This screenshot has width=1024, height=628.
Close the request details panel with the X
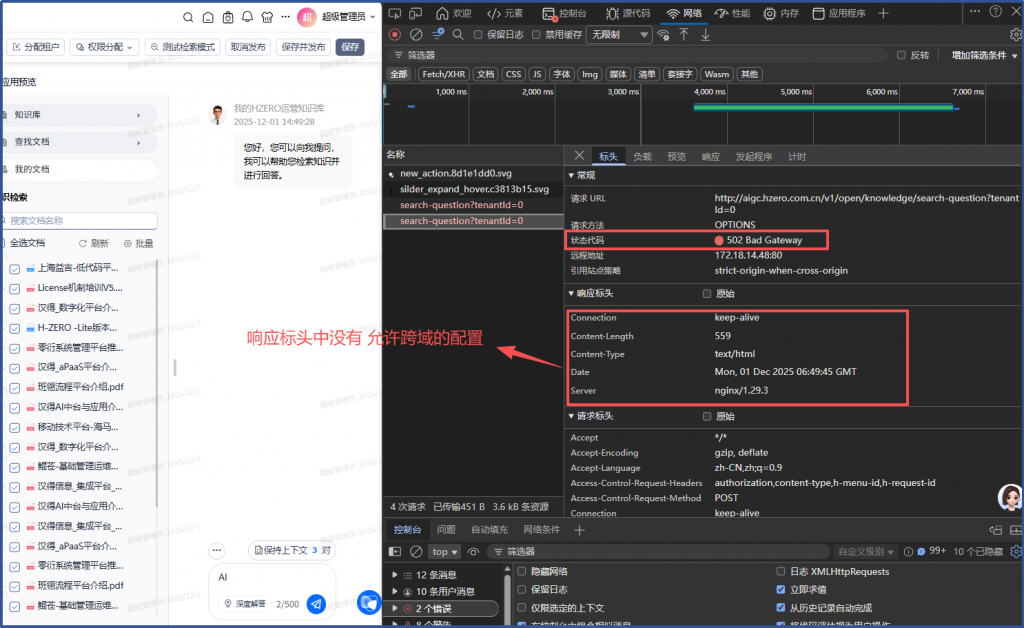579,156
